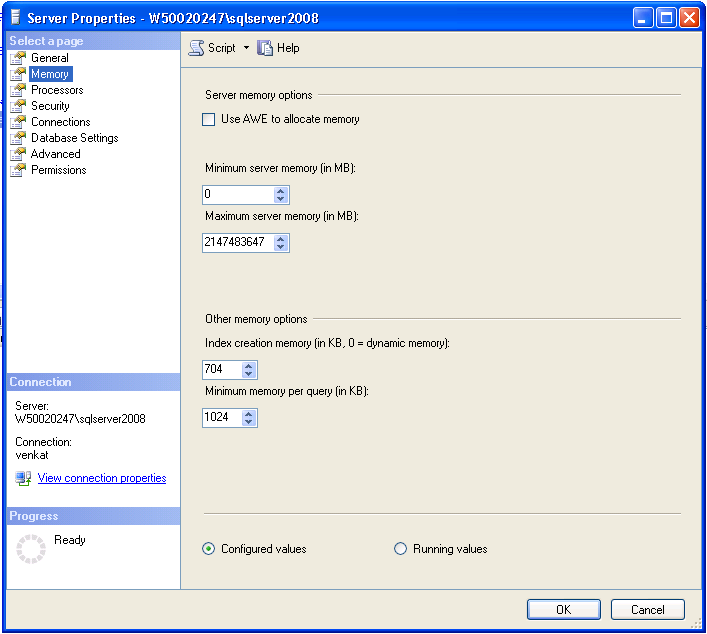Decrease minimum server memory with down arrow

pos(280,198)
